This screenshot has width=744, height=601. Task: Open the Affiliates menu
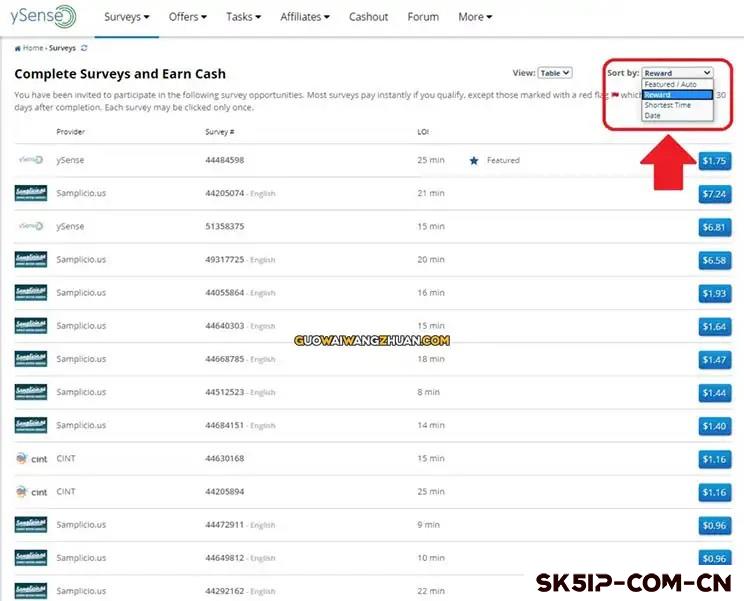pyautogui.click(x=305, y=17)
